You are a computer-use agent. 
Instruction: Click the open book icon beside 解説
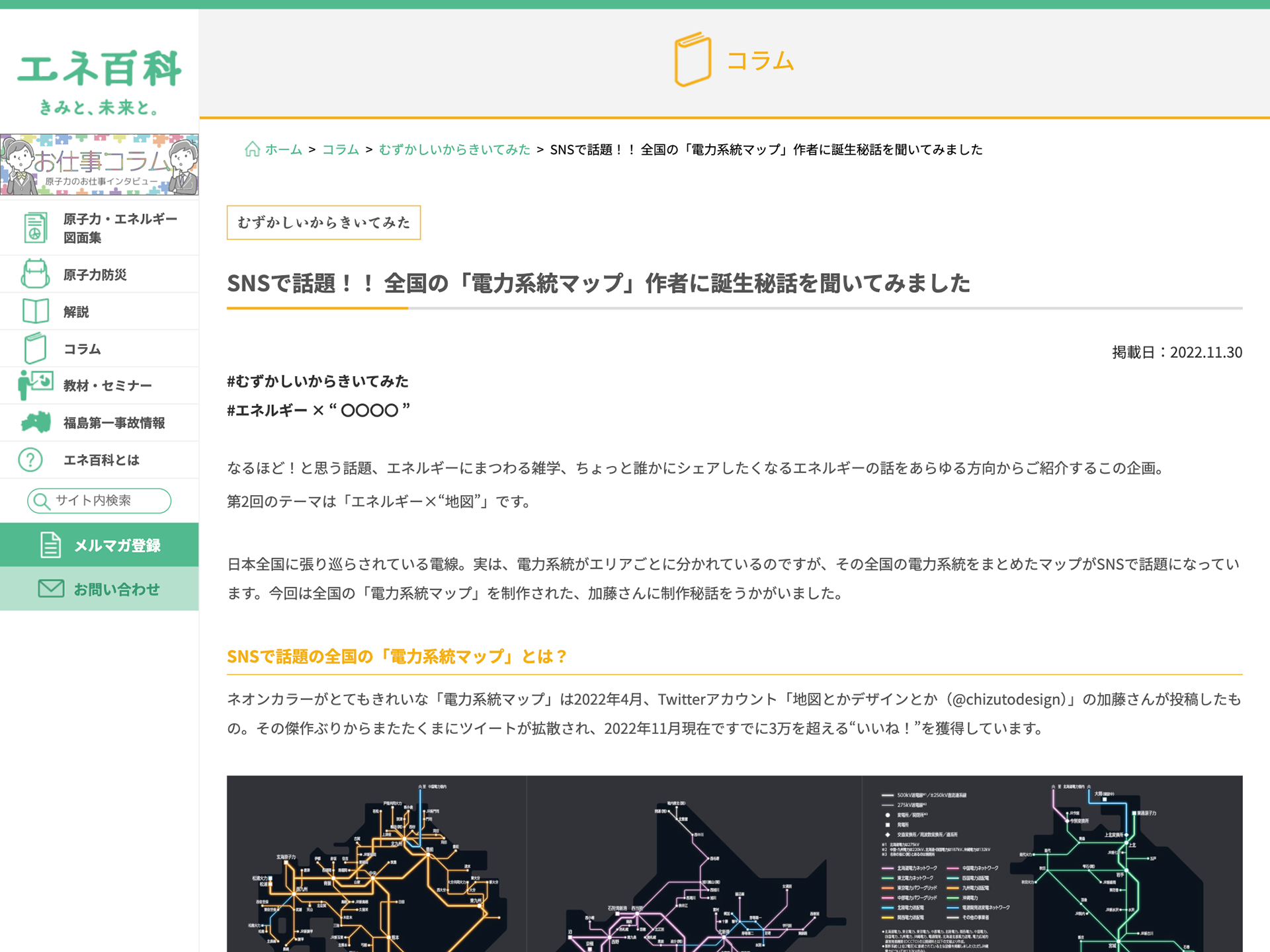35,311
